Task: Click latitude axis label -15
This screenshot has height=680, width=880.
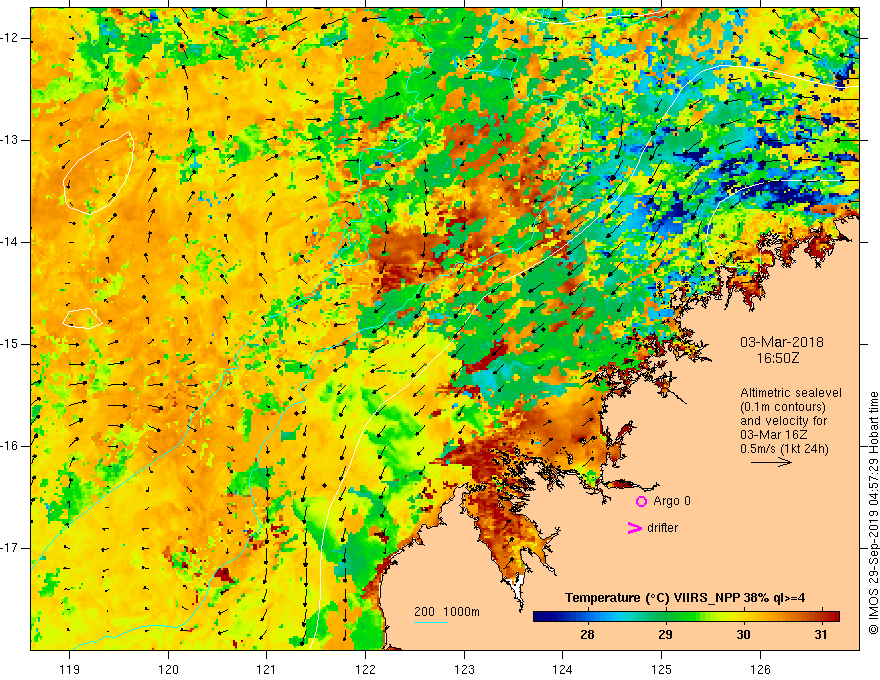Action: [x=10, y=344]
